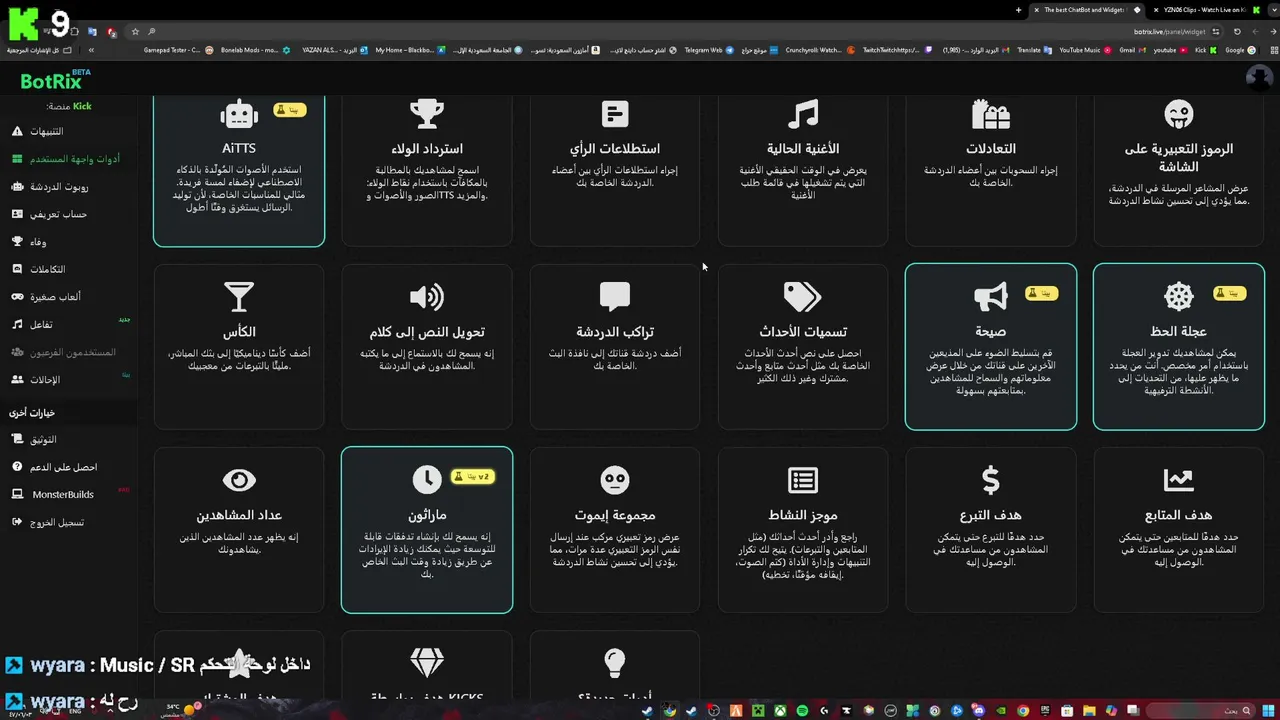Select the trophy icon for استرداد الولاء
Screen dimensions: 1280x720
pyautogui.click(x=427, y=114)
